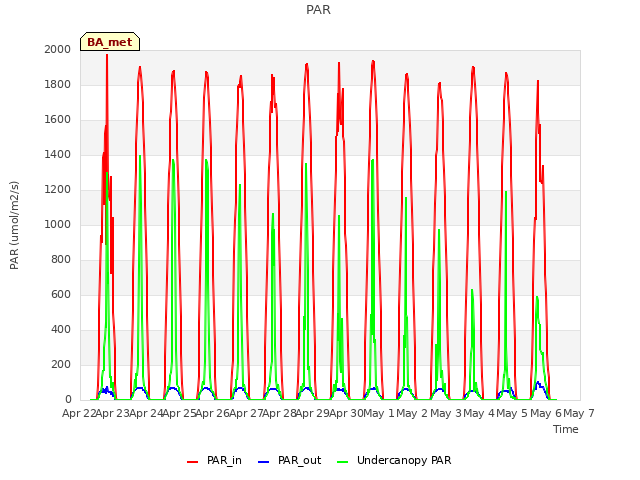The image size is (640, 480).
Task: Click the green Undercanopy PAR legend swatch
Action: (x=343, y=462)
